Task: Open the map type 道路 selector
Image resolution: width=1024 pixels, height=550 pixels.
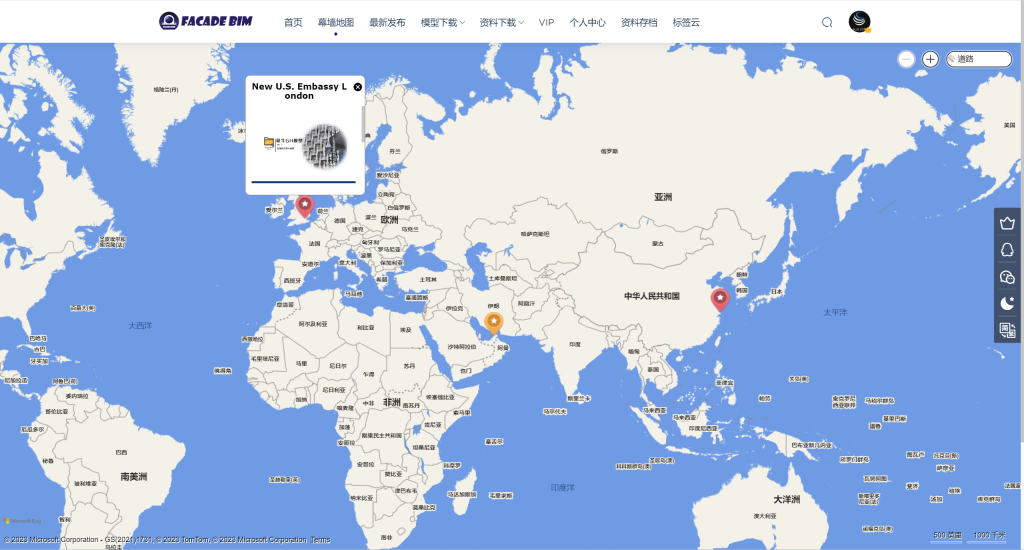Action: click(979, 59)
